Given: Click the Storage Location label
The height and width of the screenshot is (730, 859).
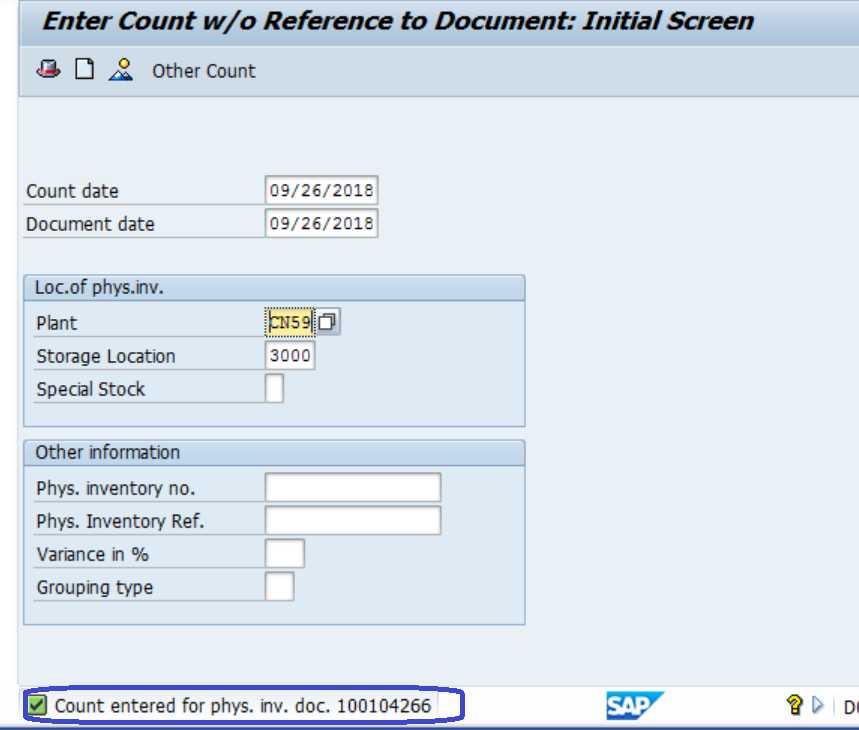Looking at the screenshot, I should click(106, 357).
